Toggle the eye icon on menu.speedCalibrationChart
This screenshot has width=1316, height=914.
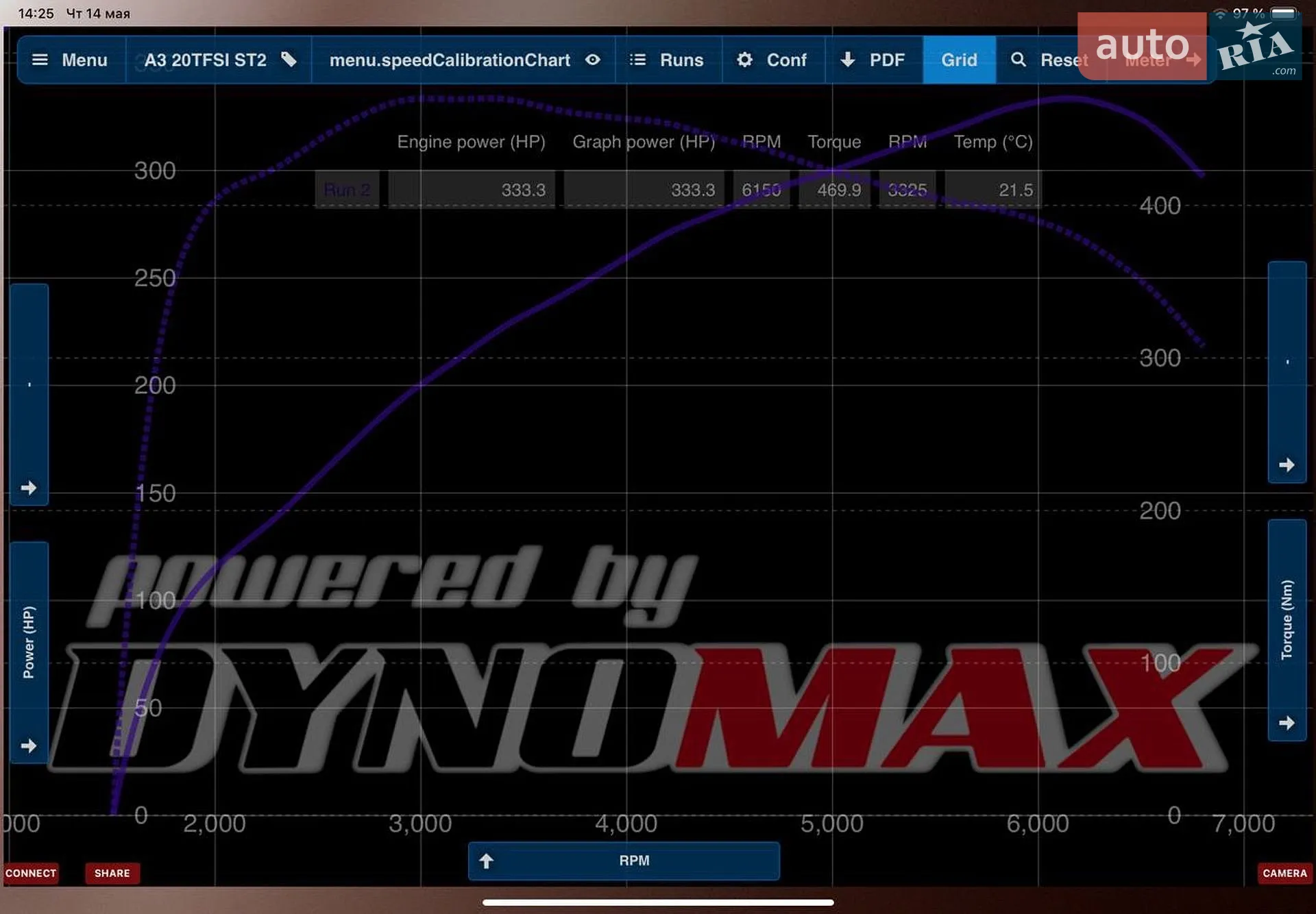pos(593,60)
